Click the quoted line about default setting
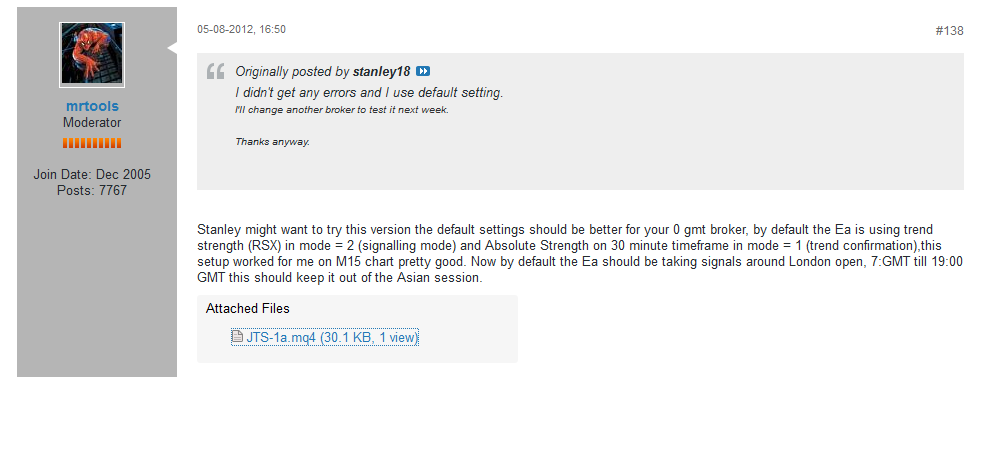Image resolution: width=988 pixels, height=460 pixels. pos(369,93)
